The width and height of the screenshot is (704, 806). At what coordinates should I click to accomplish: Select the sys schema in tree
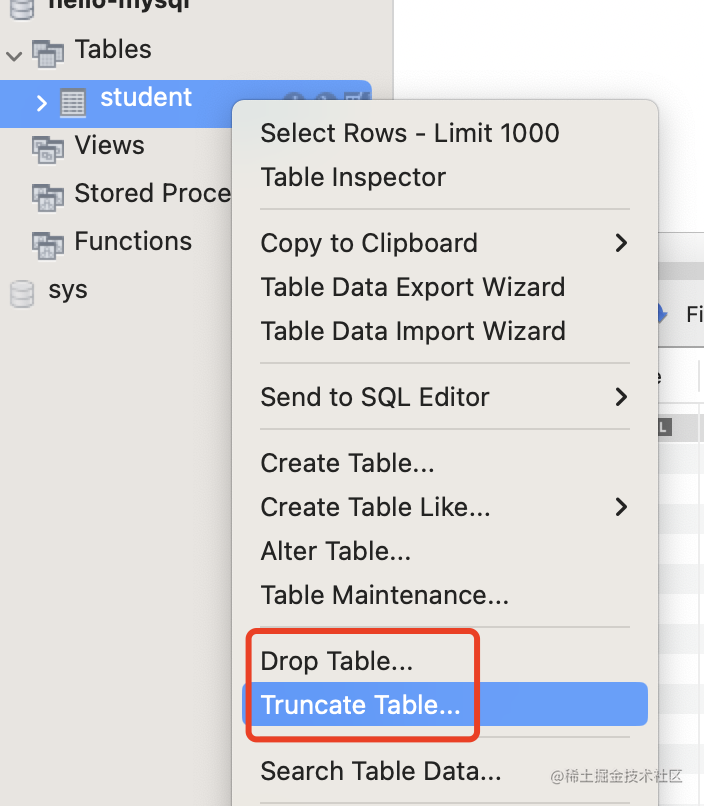pos(68,290)
